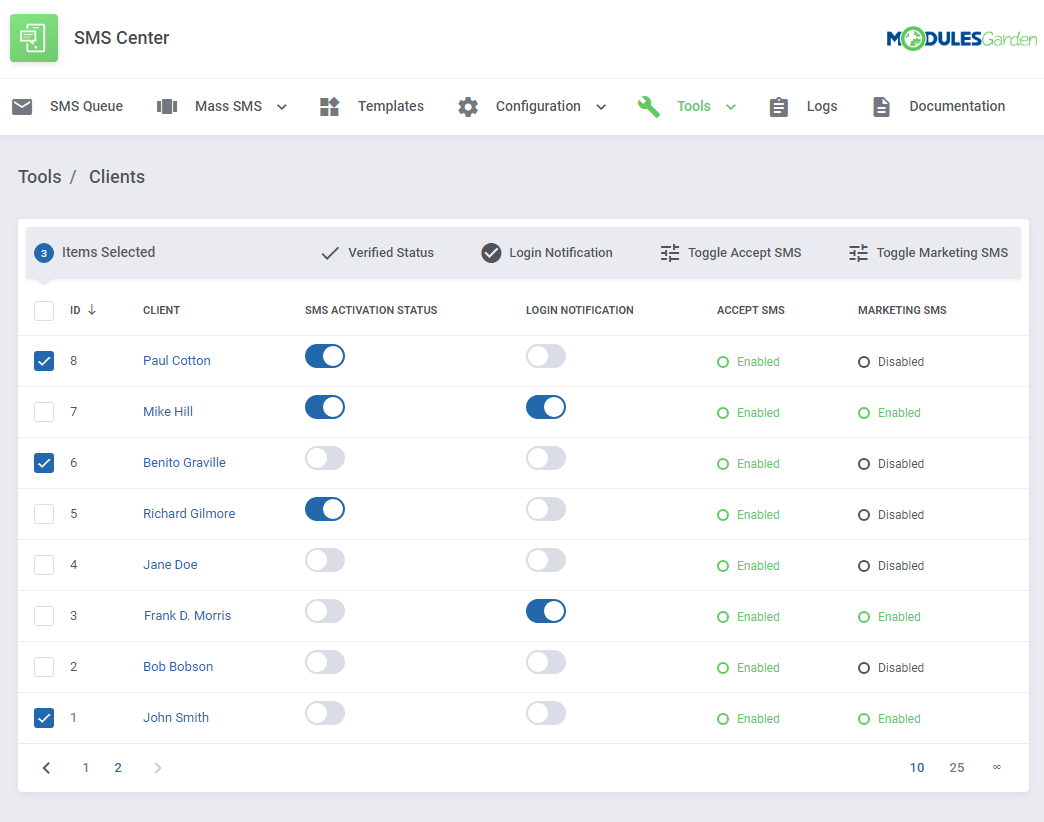Viewport: 1044px width, 822px height.
Task: Click the Templates widgets icon
Action: pyautogui.click(x=330, y=106)
